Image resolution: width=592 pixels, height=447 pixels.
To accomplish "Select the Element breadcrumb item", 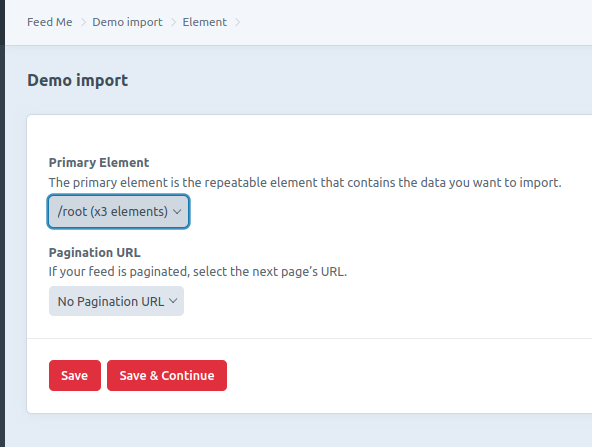I will [x=205, y=22].
